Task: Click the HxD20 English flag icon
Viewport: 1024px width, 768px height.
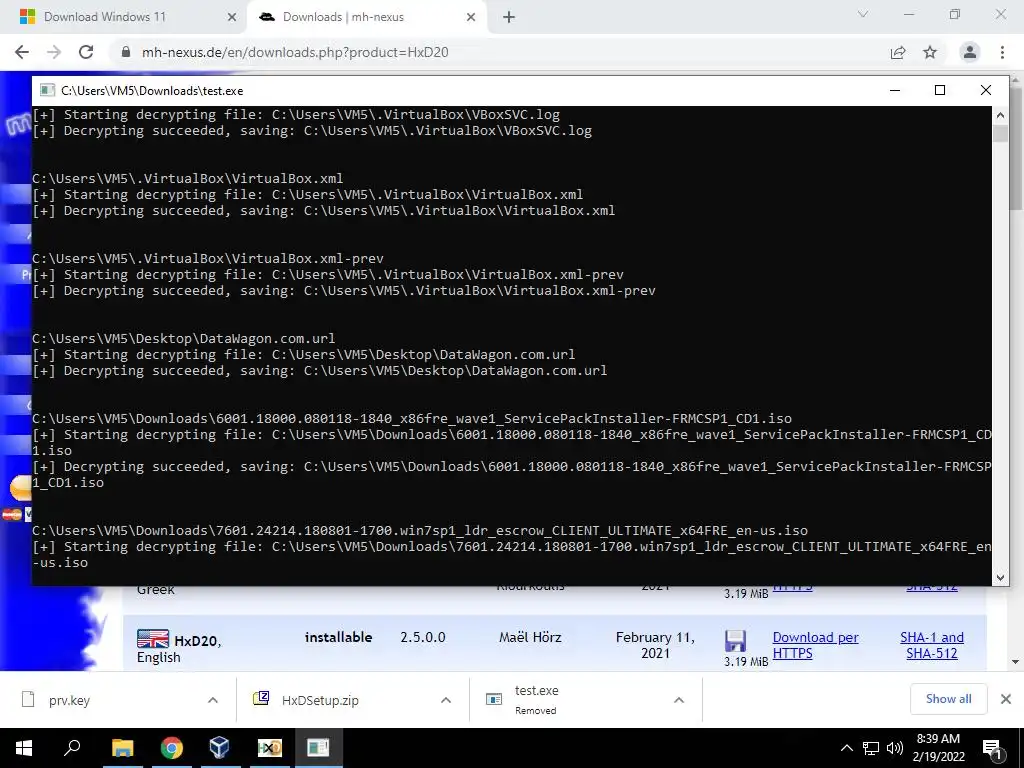Action: point(153,638)
